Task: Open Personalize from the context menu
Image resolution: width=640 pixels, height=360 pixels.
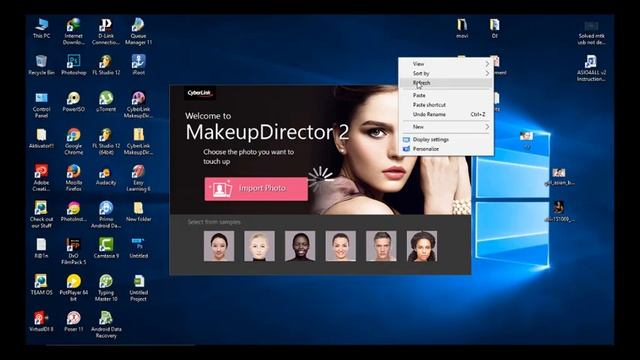Action: tap(446, 149)
